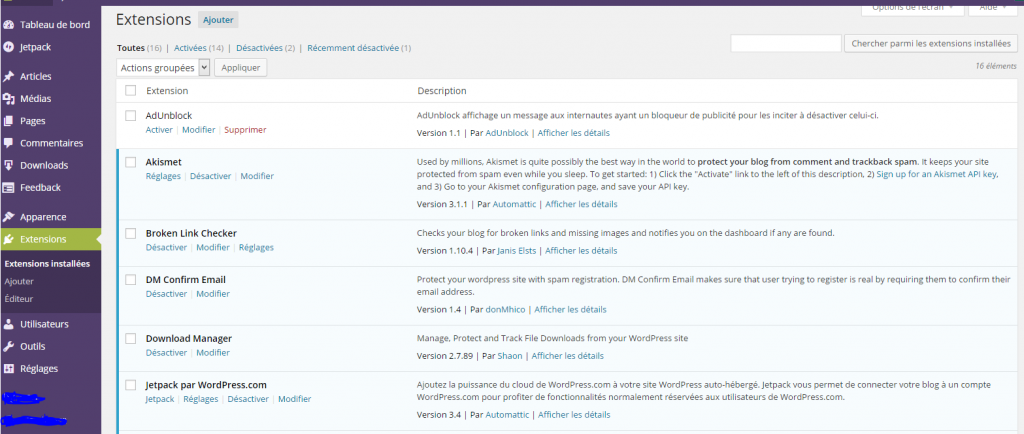Click the Articles pushpin icon
Viewport: 1024px width, 434px height.
pyautogui.click(x=9, y=76)
